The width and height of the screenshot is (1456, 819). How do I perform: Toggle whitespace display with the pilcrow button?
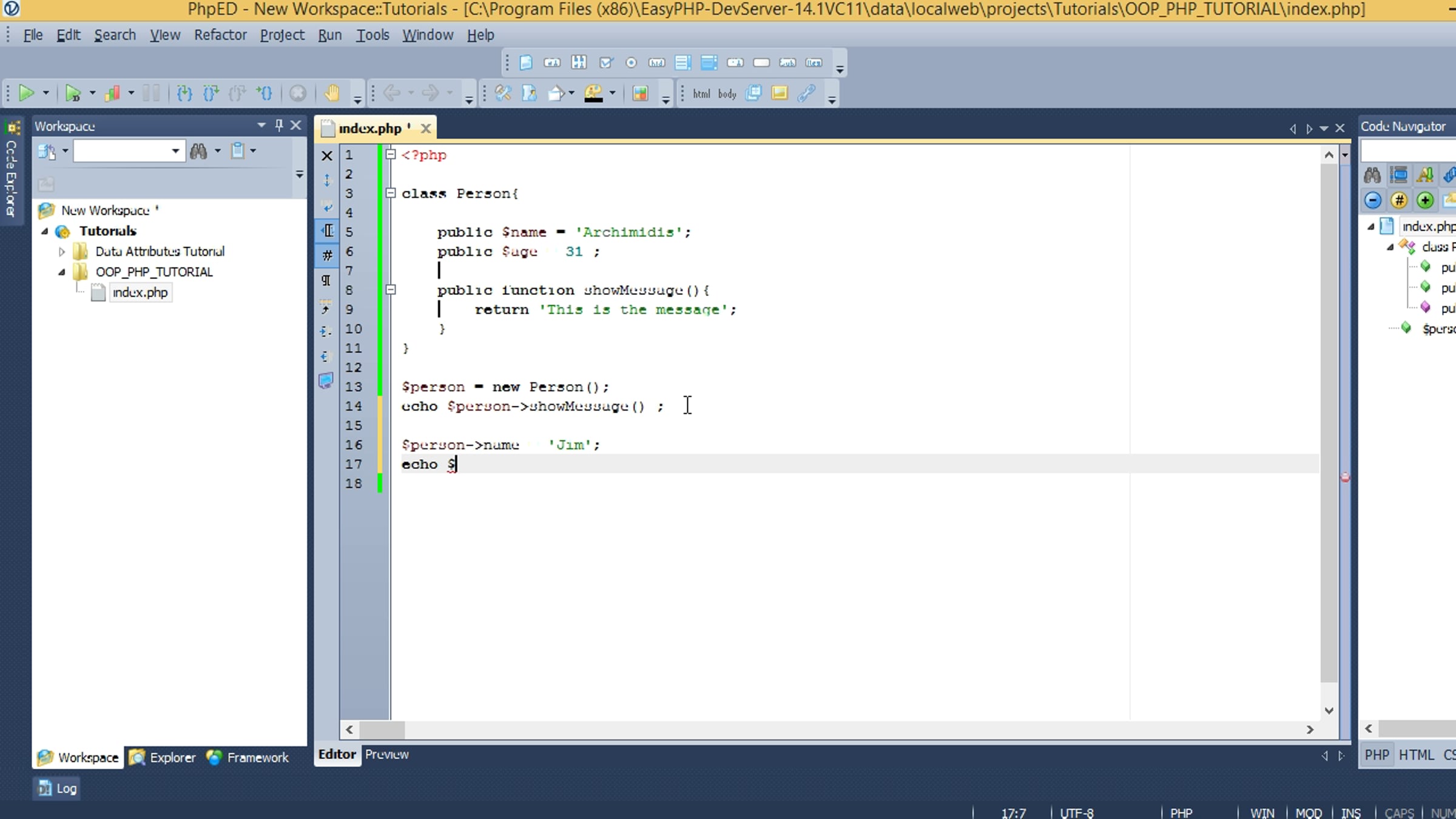326,280
